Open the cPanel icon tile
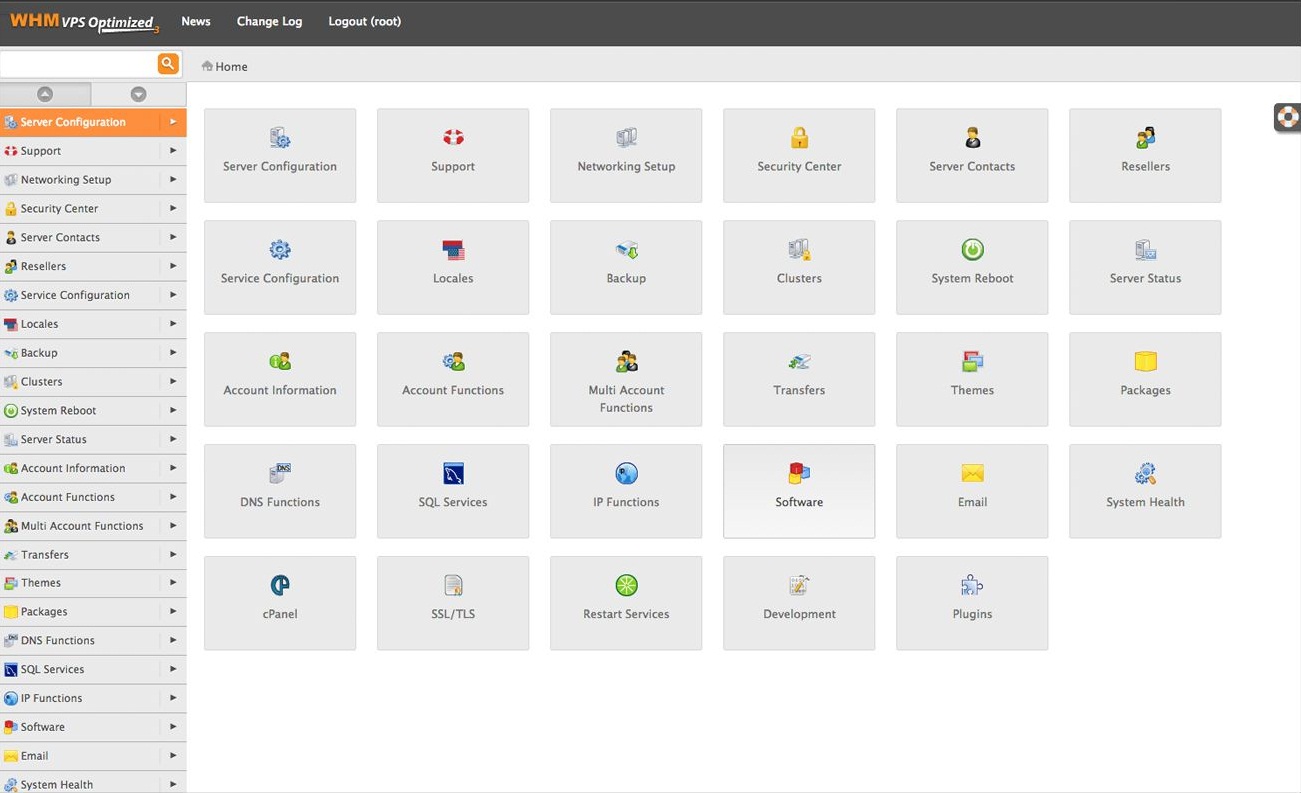Image resolution: width=1301 pixels, height=793 pixels. 279,602
